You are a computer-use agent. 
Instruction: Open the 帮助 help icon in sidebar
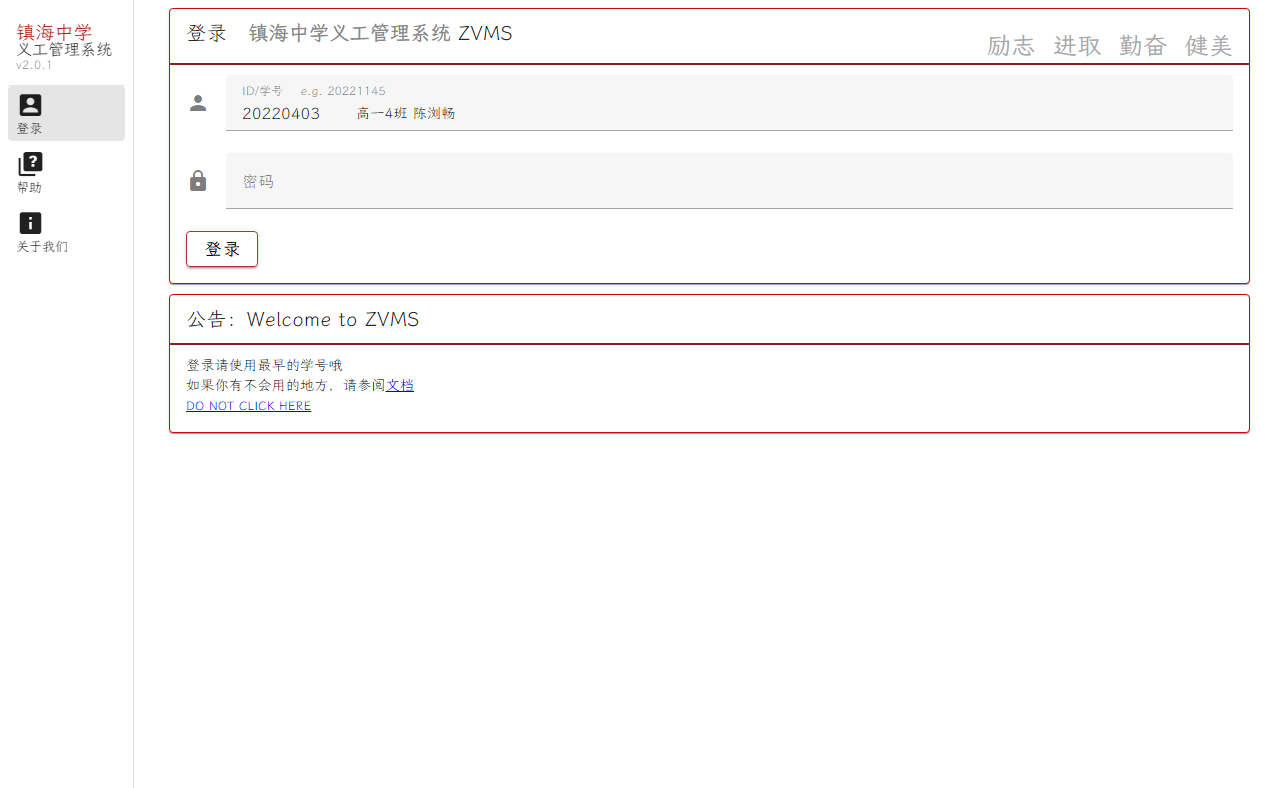(x=31, y=164)
